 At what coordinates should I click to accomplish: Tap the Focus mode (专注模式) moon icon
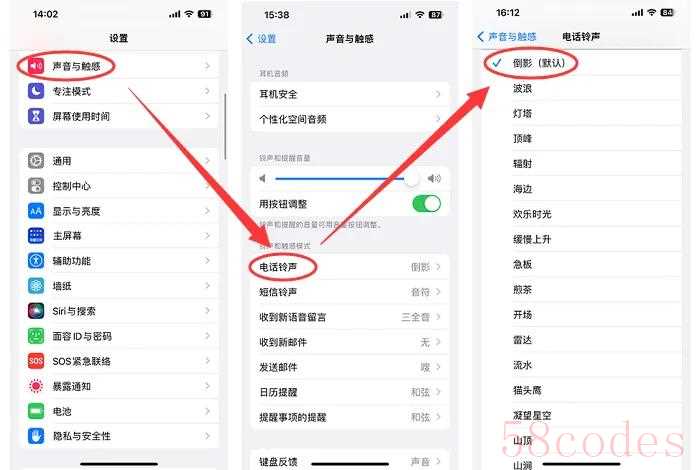coord(36,91)
